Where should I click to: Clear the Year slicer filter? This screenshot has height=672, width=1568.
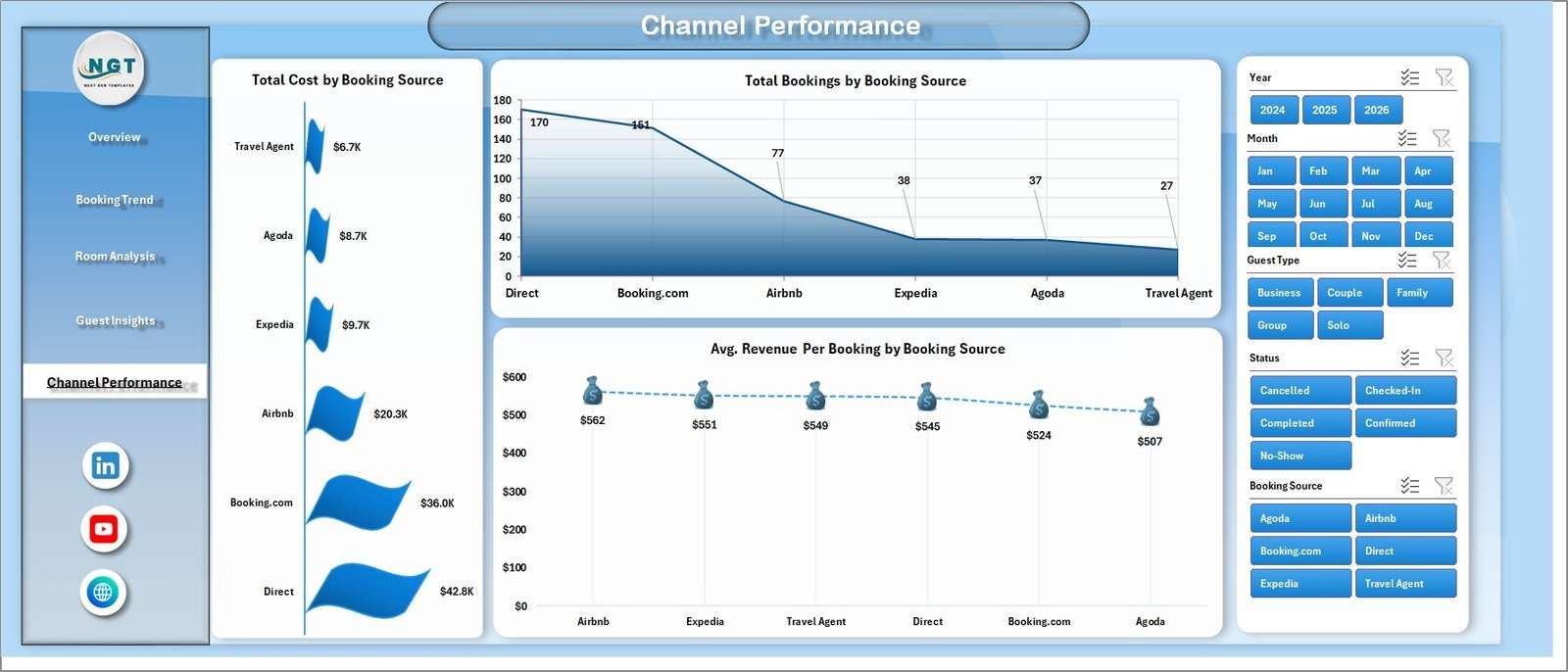tap(1444, 77)
